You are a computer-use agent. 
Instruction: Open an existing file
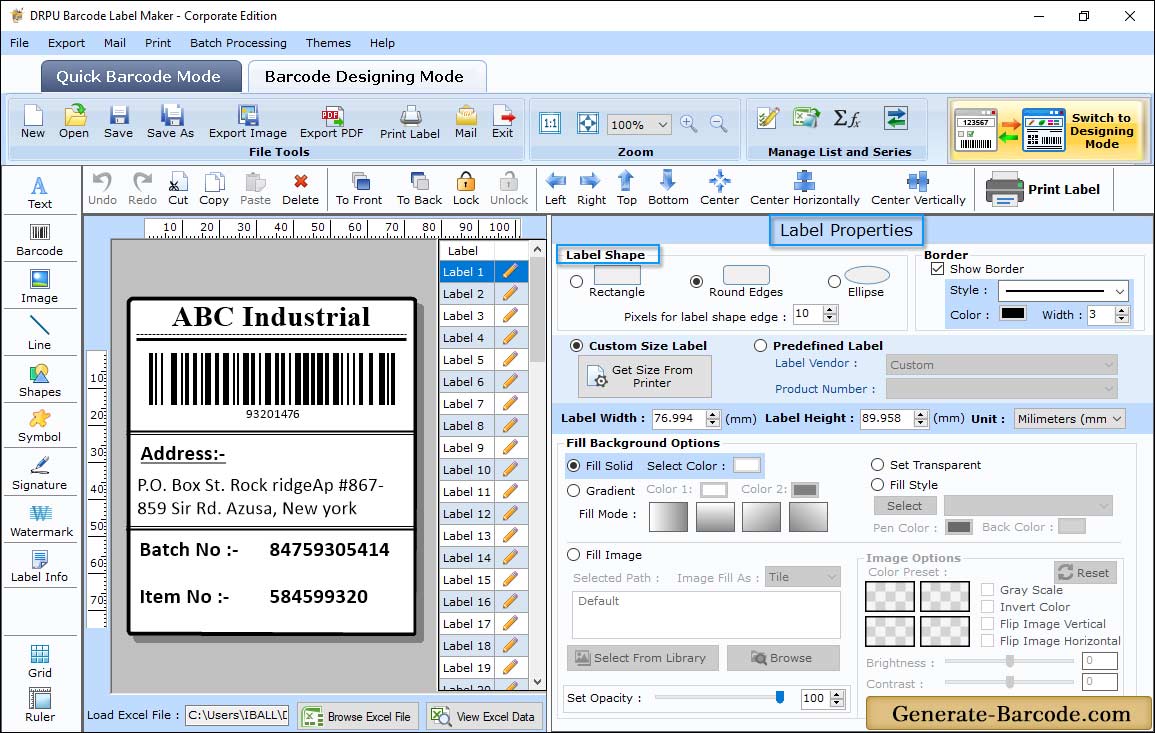[x=74, y=122]
